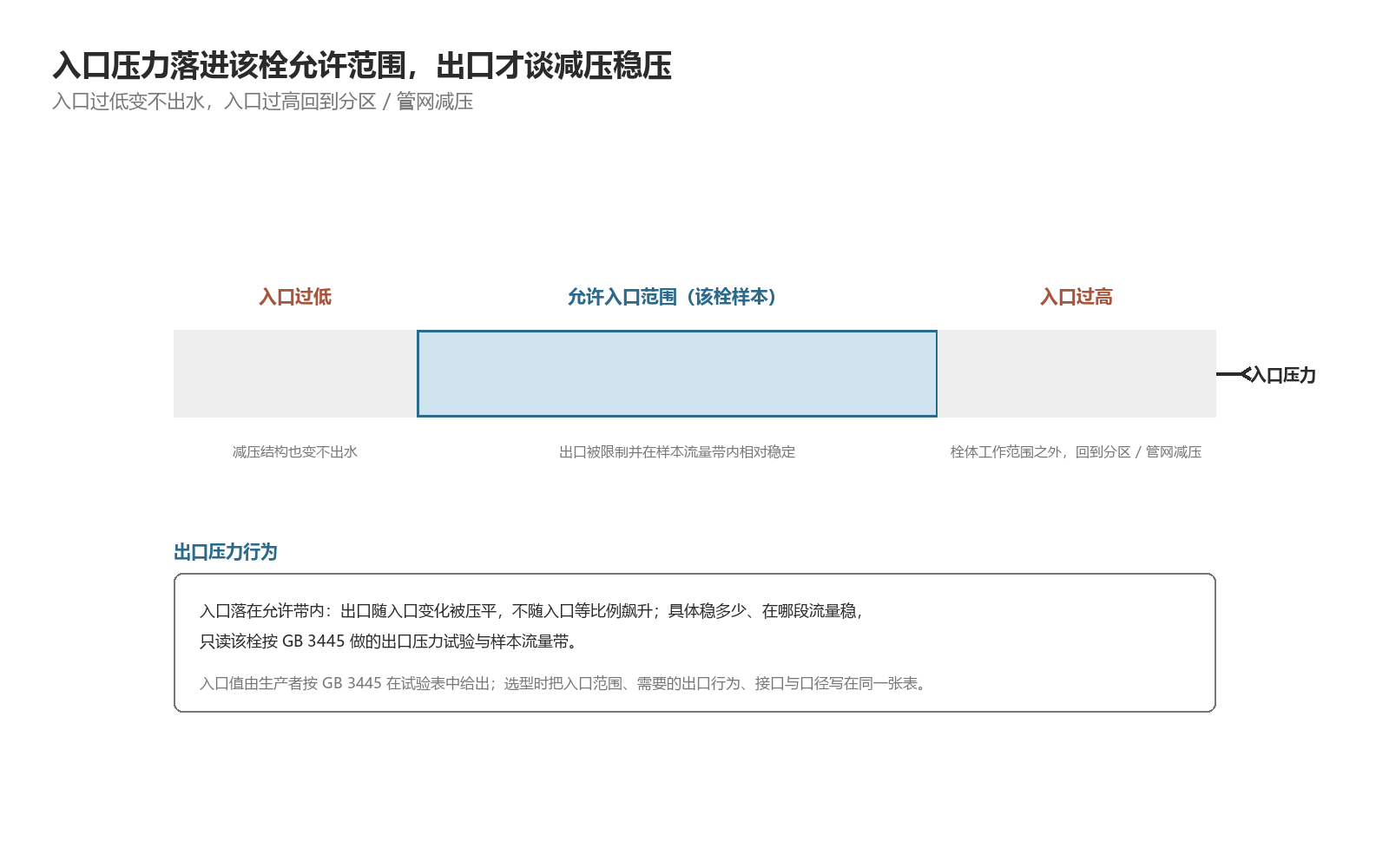Click the slide title about 入口压力落进该栓允许范围
The image size is (1389, 868).
point(362,66)
